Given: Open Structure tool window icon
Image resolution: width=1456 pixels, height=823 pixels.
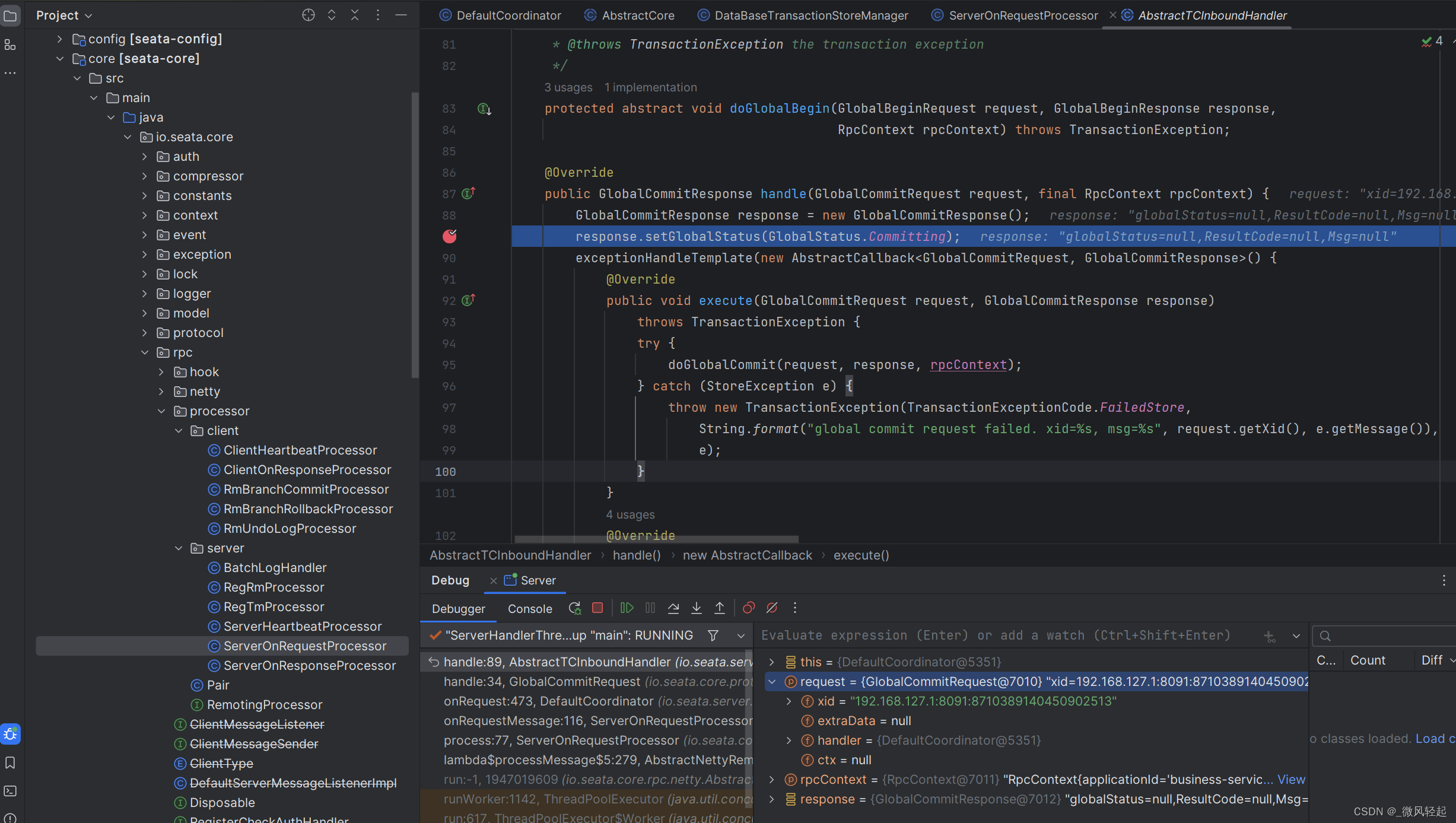Looking at the screenshot, I should [11, 45].
